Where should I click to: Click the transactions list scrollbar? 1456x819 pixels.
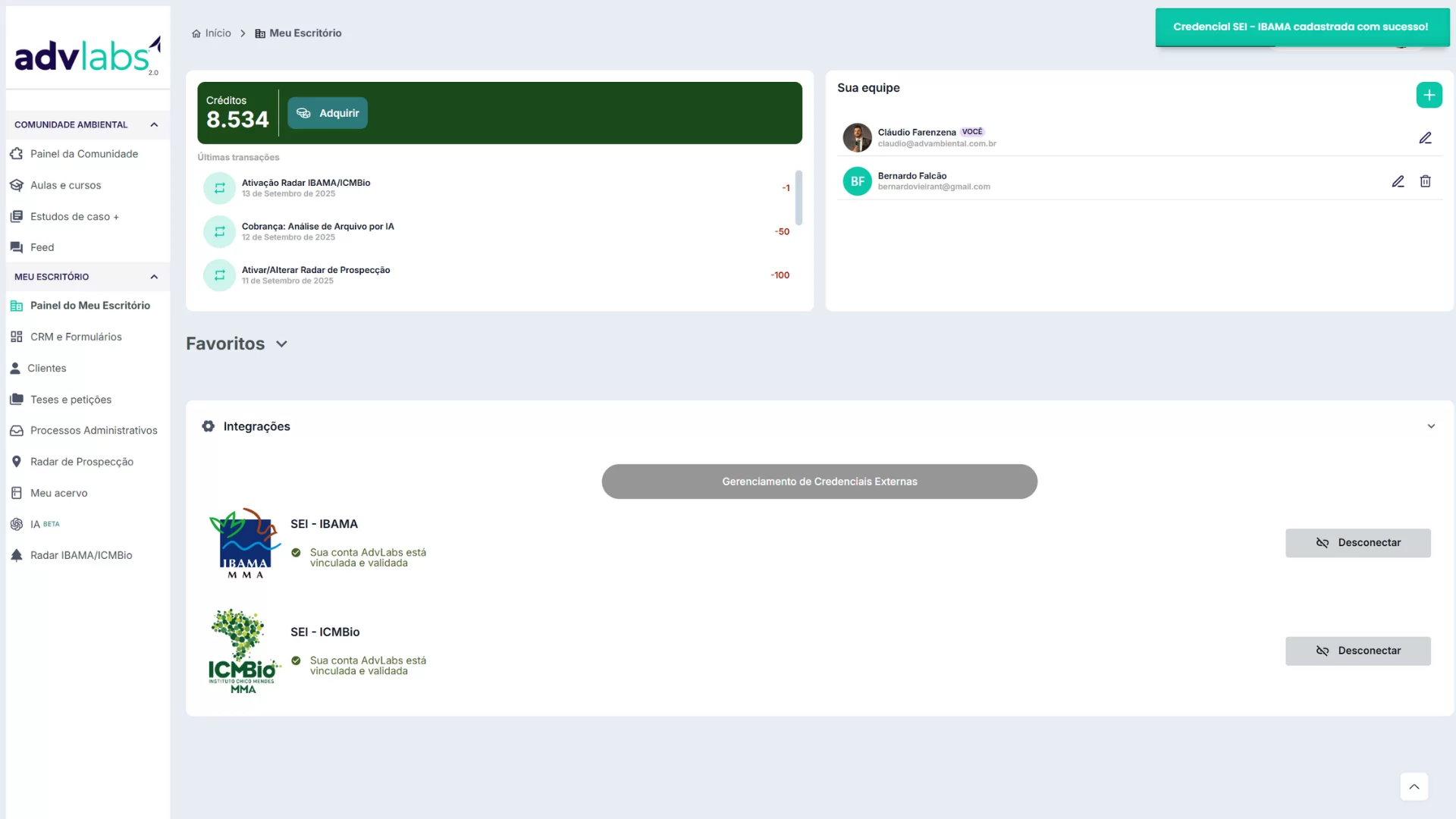pos(799,199)
